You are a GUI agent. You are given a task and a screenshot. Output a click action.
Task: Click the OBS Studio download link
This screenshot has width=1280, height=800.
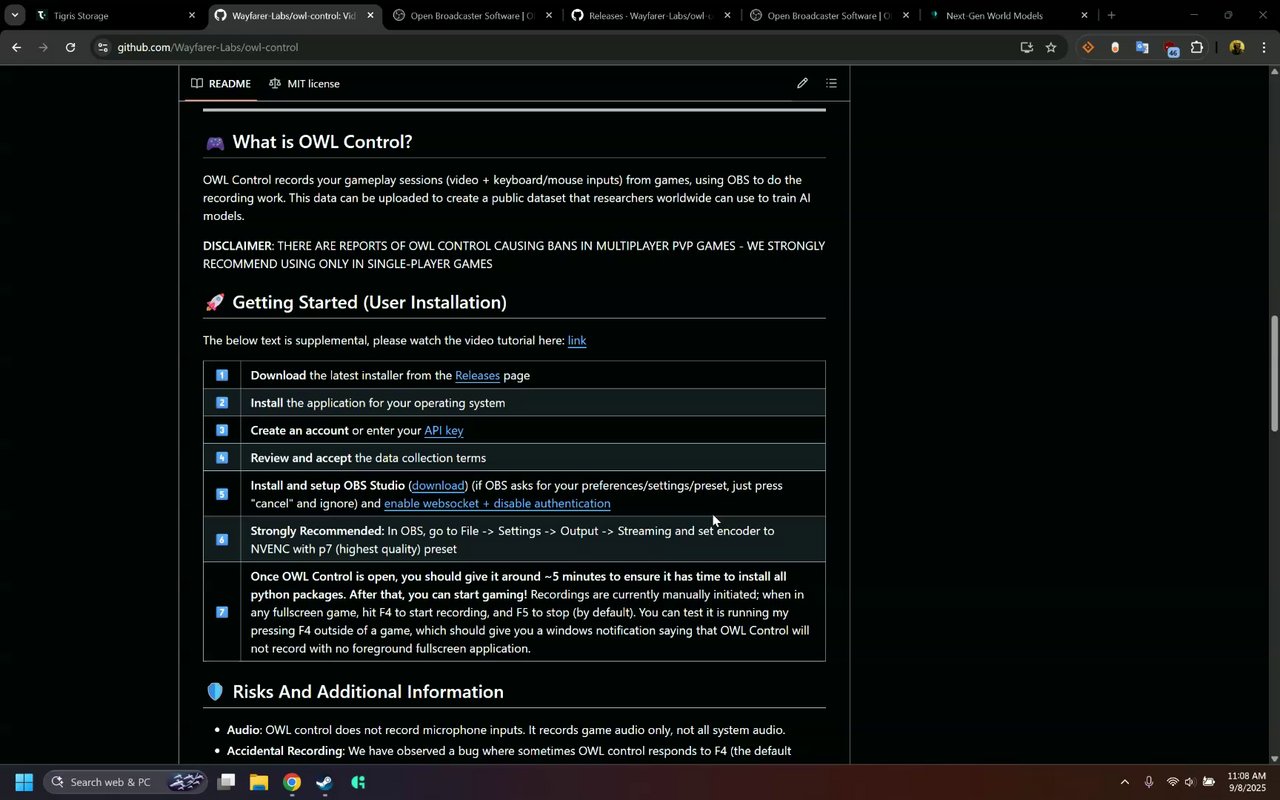point(438,485)
